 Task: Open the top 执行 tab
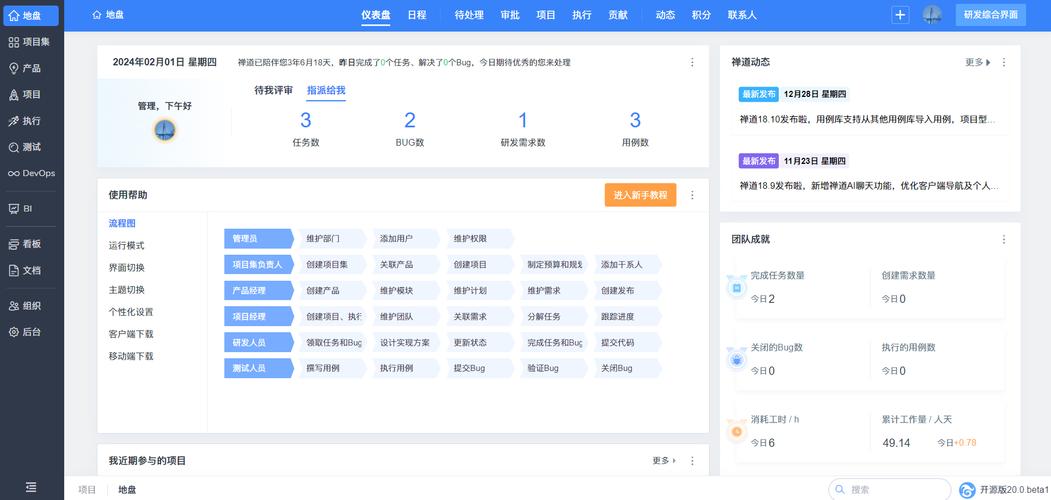coord(582,15)
